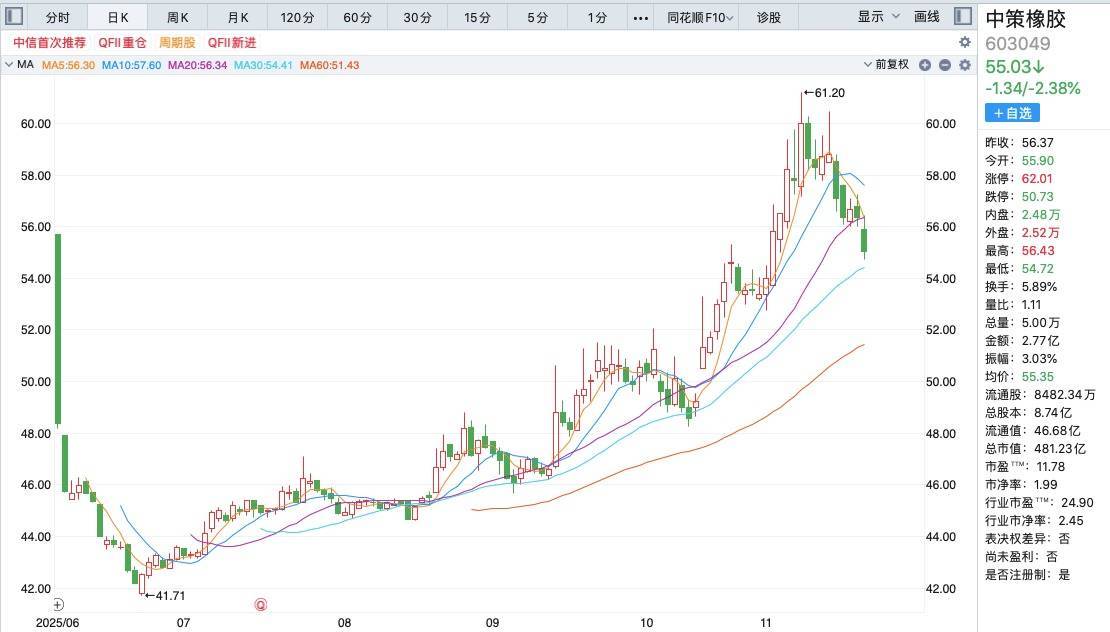Switch to the 周K weekly chart tab
This screenshot has width=1110, height=632.
point(178,17)
